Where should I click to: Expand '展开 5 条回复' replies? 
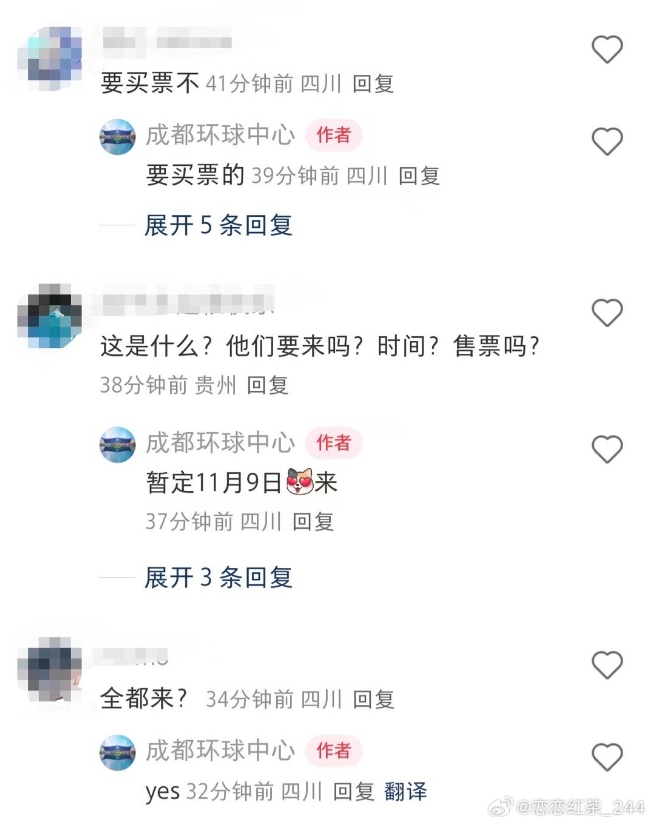[218, 225]
